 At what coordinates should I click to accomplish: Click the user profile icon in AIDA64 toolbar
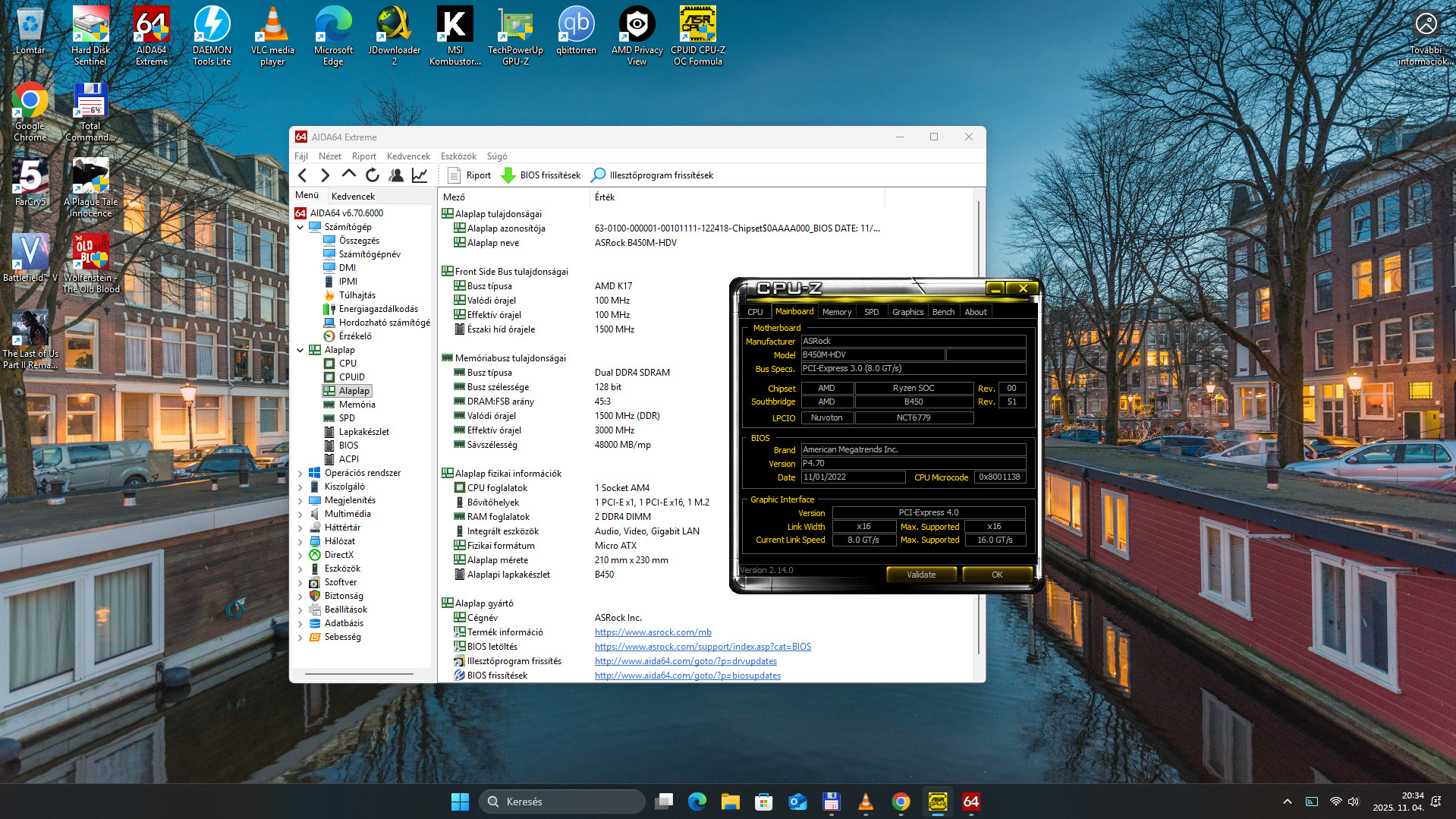point(395,175)
